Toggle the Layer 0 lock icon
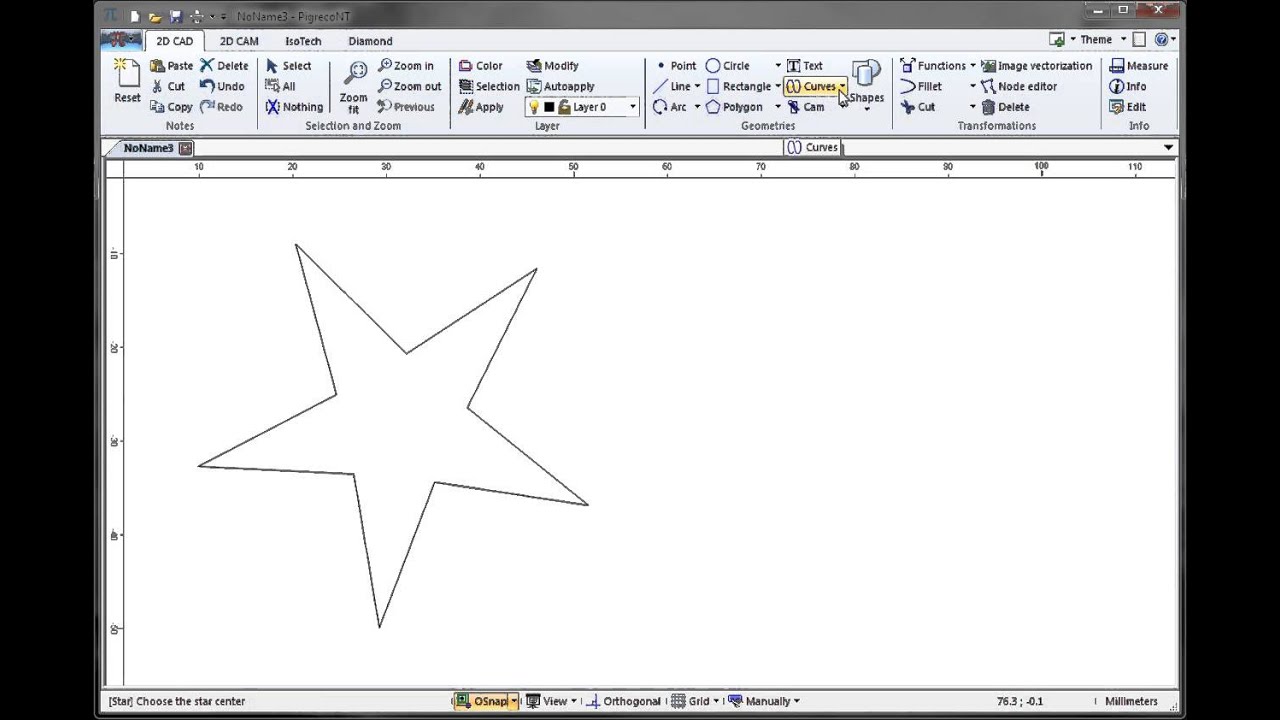 click(564, 107)
